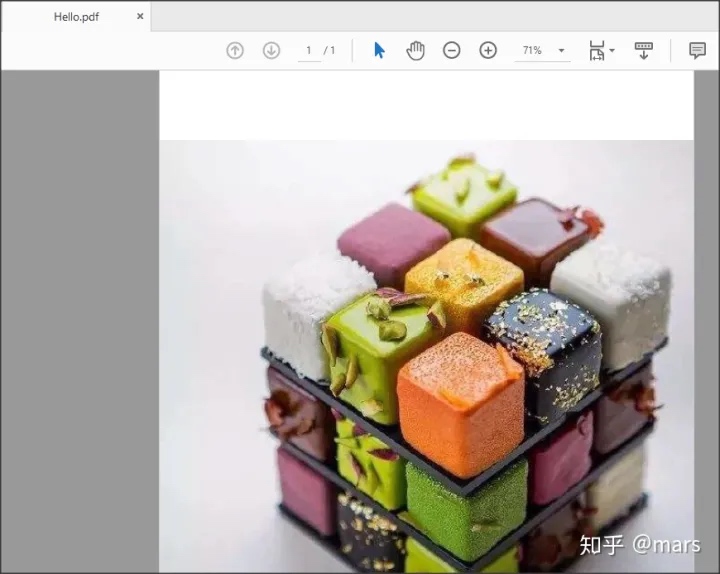The height and width of the screenshot is (574, 720).
Task: Click the fit page width icon
Action: click(597, 50)
